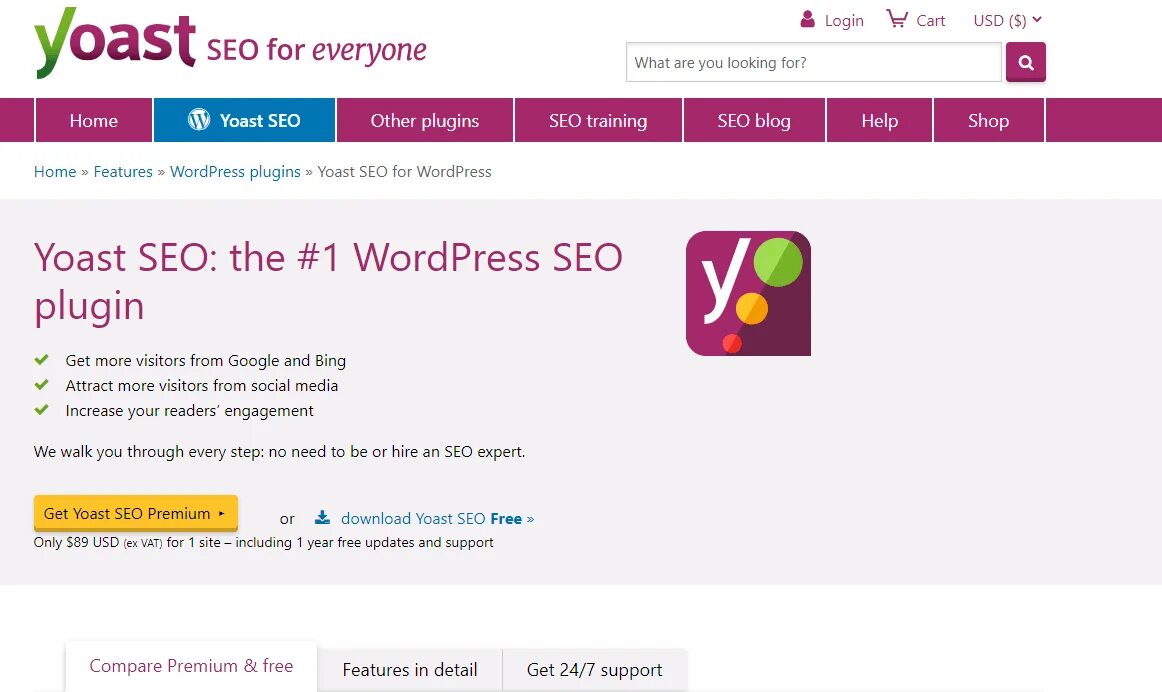Click the 'SEO for everyone' tagline

pyautogui.click(x=316, y=50)
